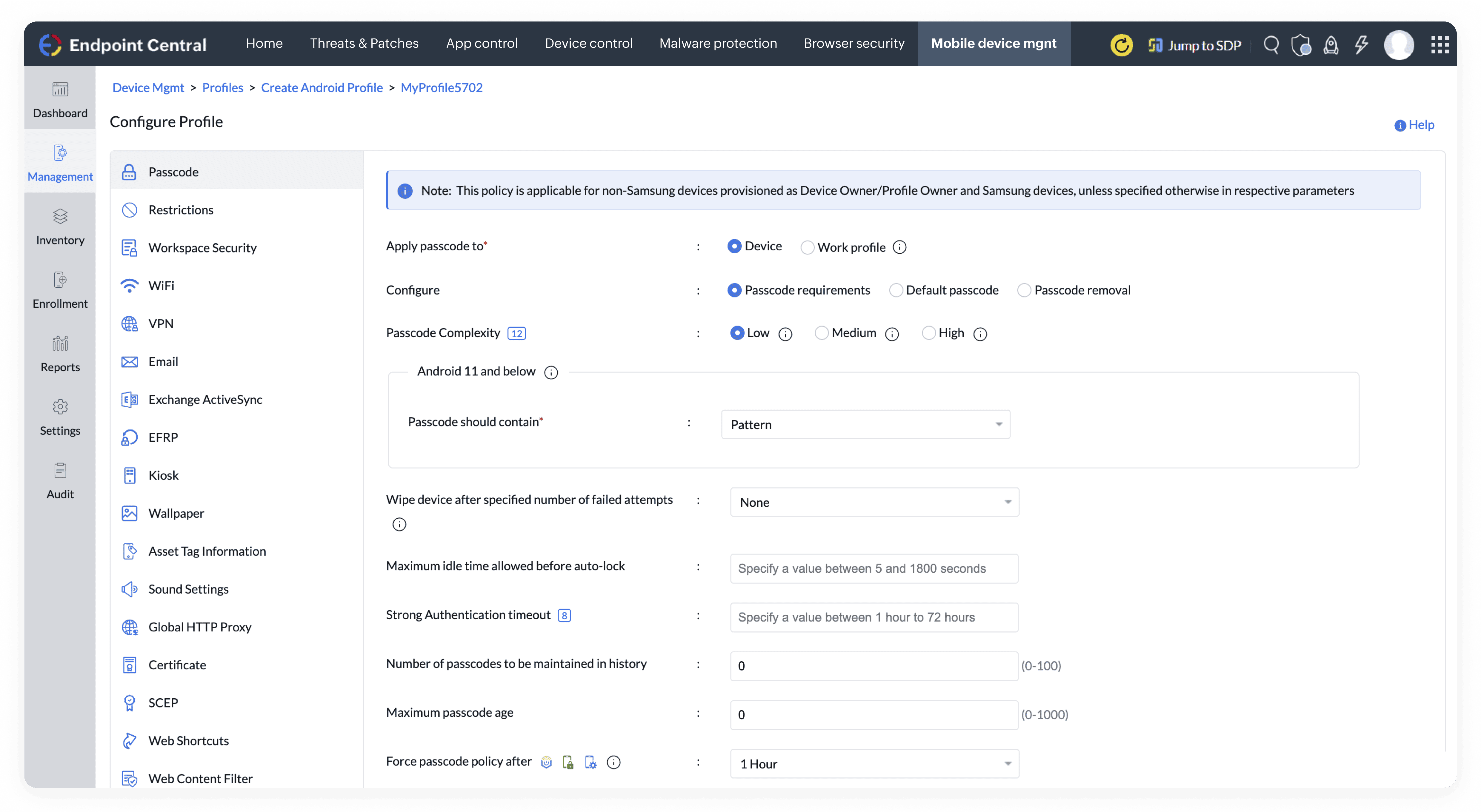Screen dimensions: 1481x812
Task: Expand the Passcode should contain dropdown
Action: (865, 424)
